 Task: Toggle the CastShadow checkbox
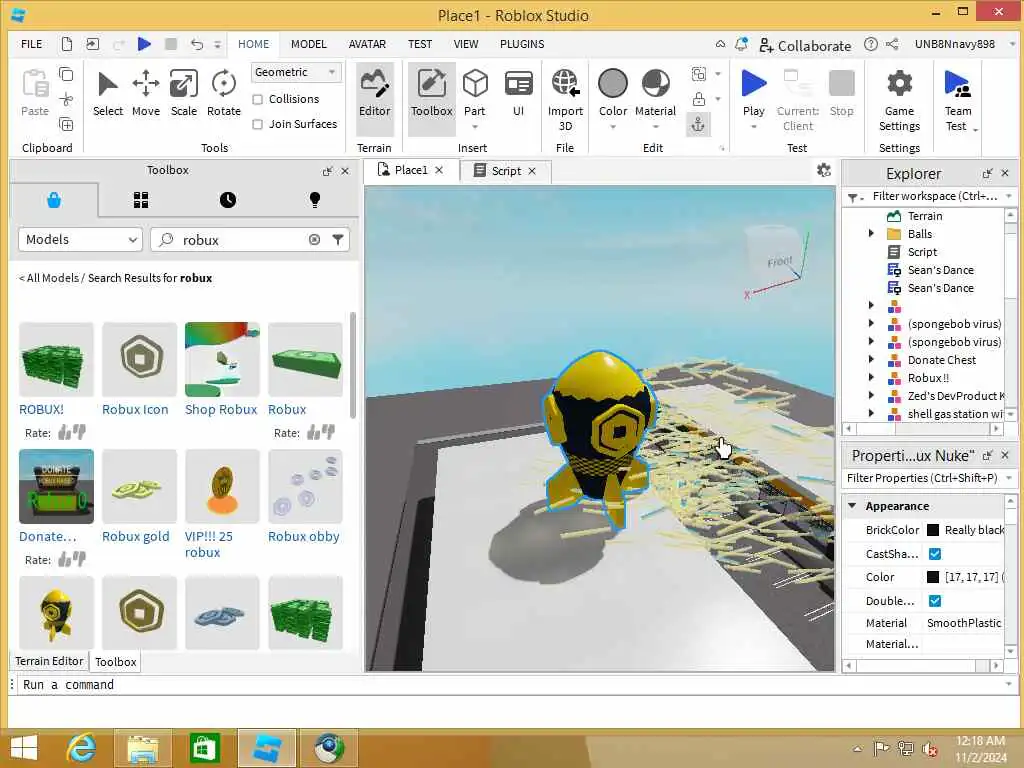click(935, 554)
